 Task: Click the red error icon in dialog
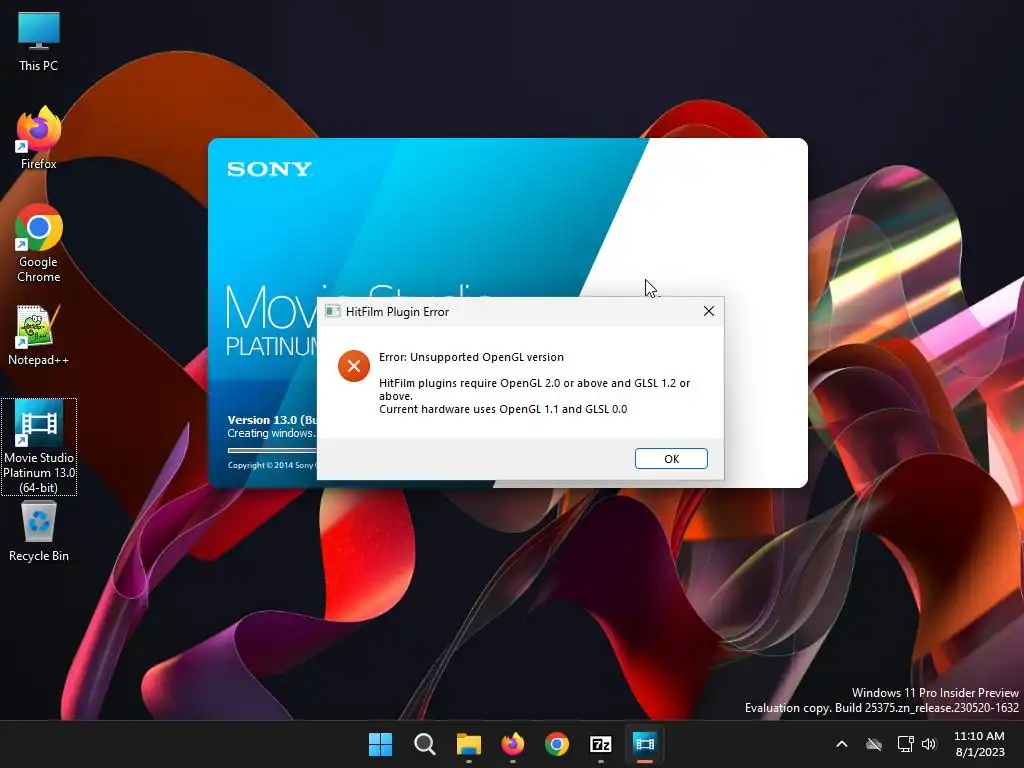(x=354, y=366)
